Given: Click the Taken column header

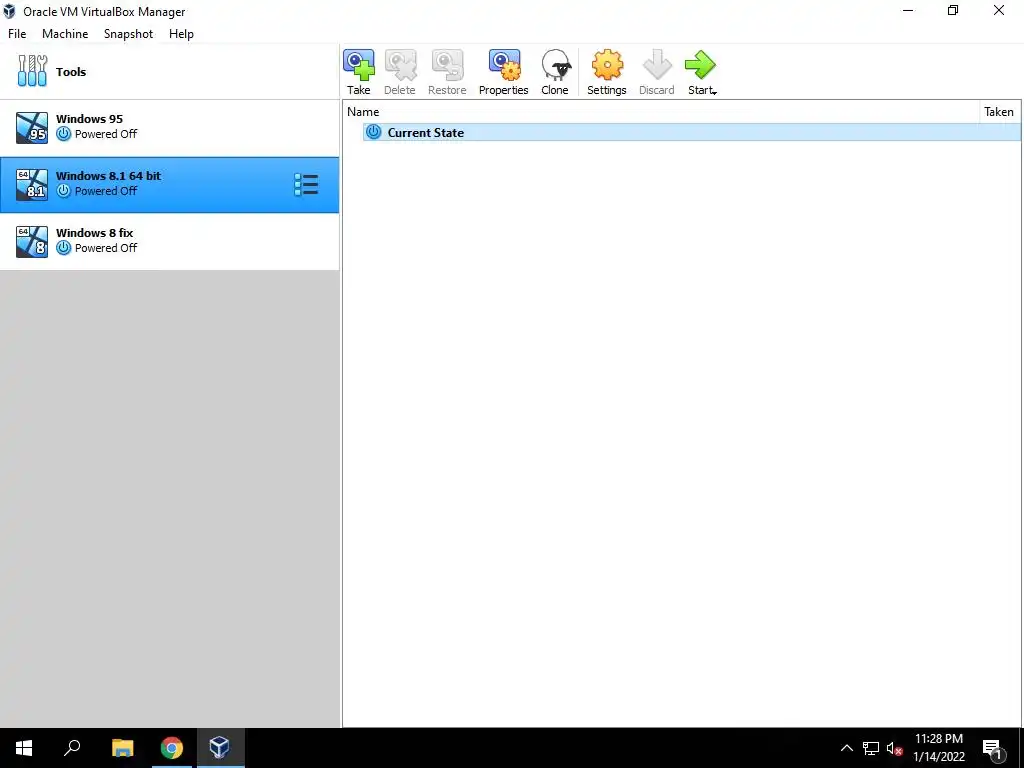Looking at the screenshot, I should click(x=999, y=112).
